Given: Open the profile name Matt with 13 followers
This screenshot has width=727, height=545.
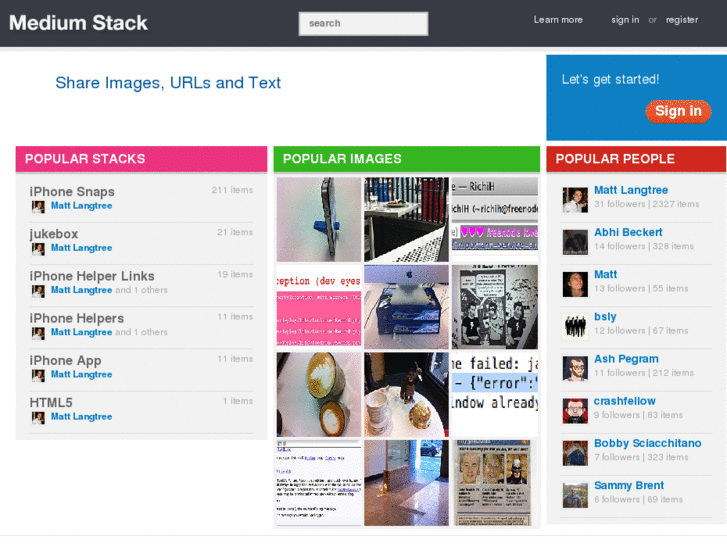Looking at the screenshot, I should click(606, 275).
